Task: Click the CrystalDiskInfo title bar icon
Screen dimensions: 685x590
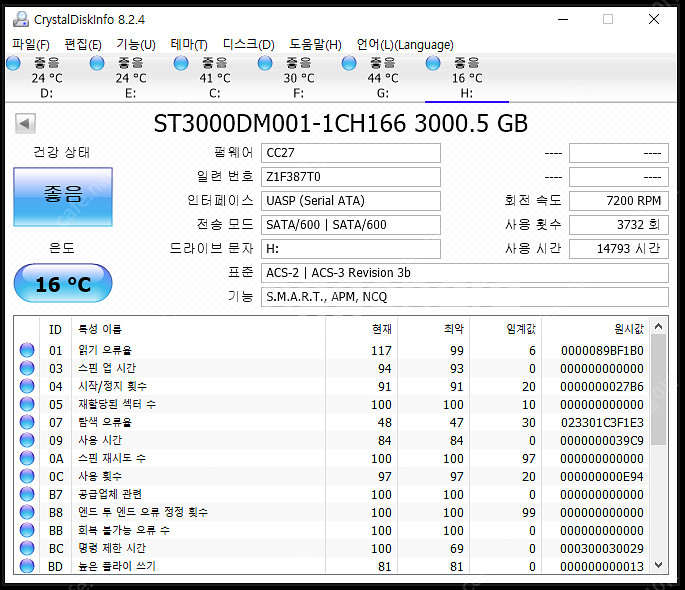Action: tap(21, 19)
